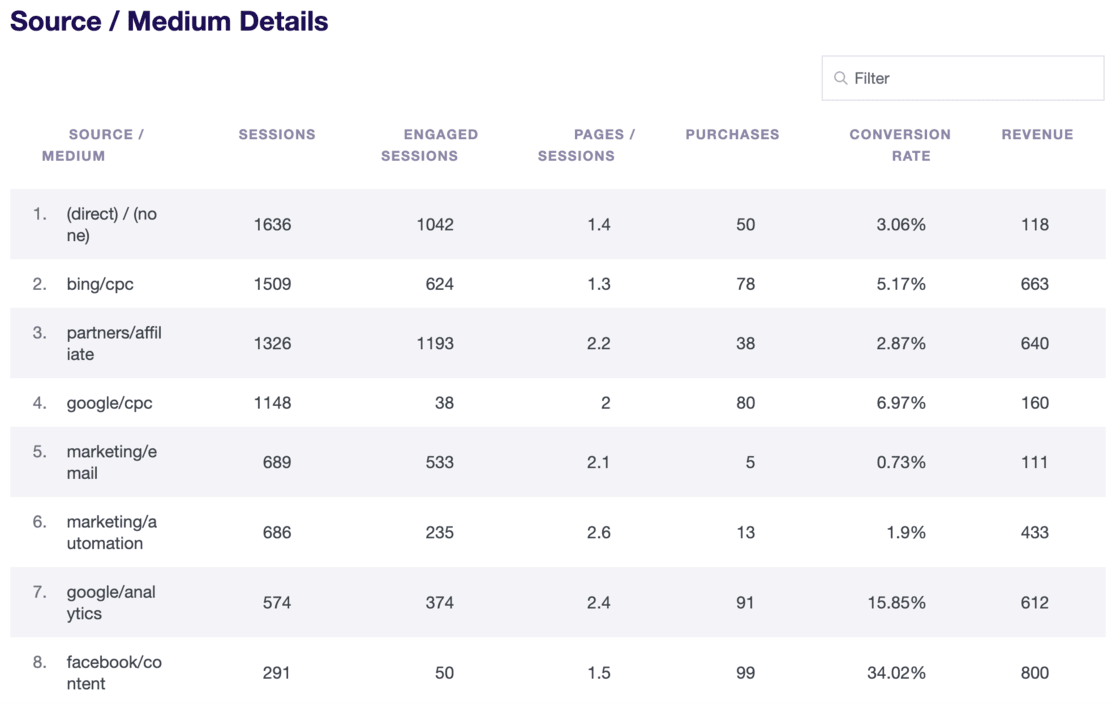The image size is (1116, 703).
Task: Select the Source / Medium Details heading
Action: click(169, 21)
